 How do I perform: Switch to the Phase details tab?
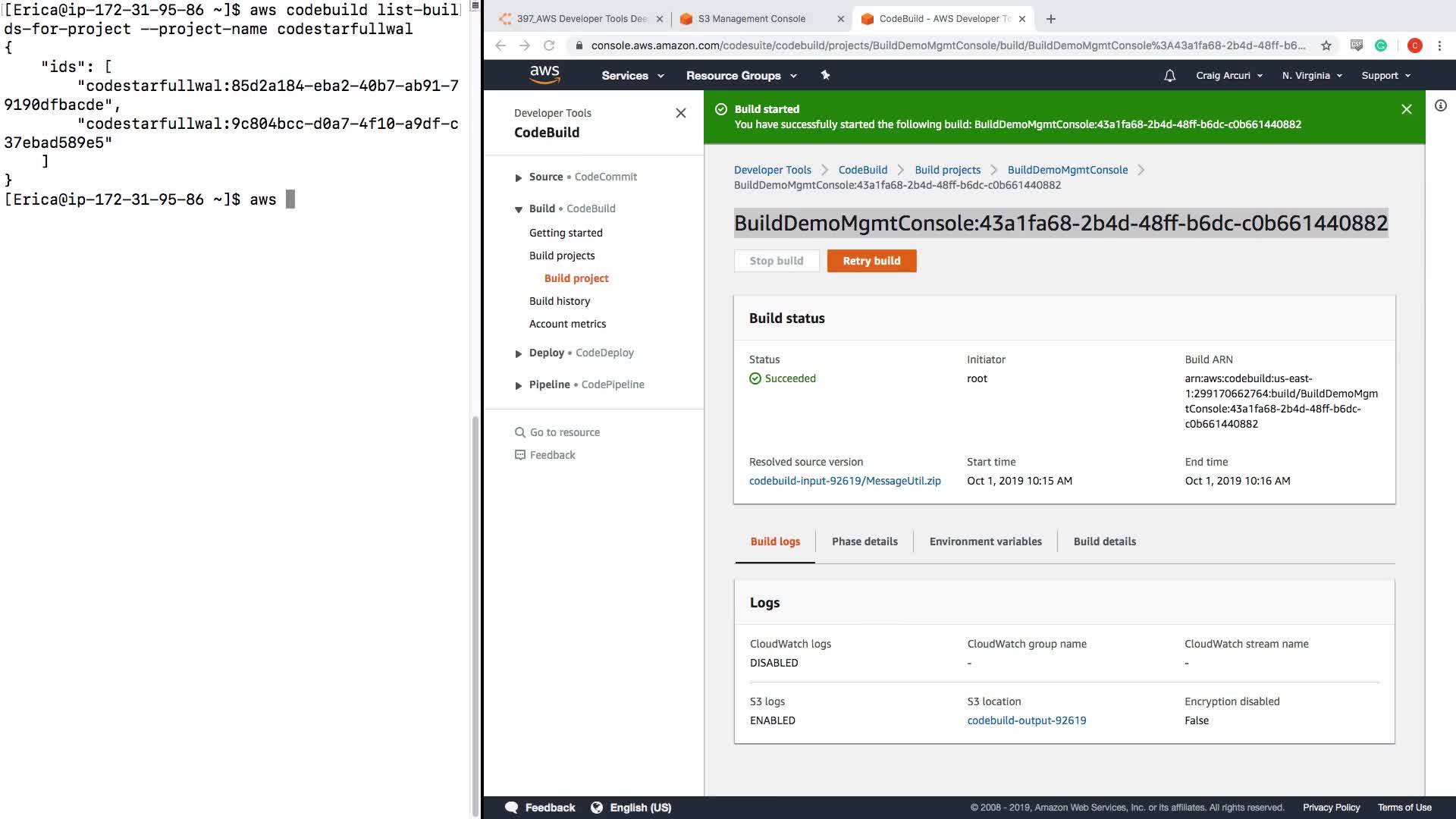tap(864, 541)
